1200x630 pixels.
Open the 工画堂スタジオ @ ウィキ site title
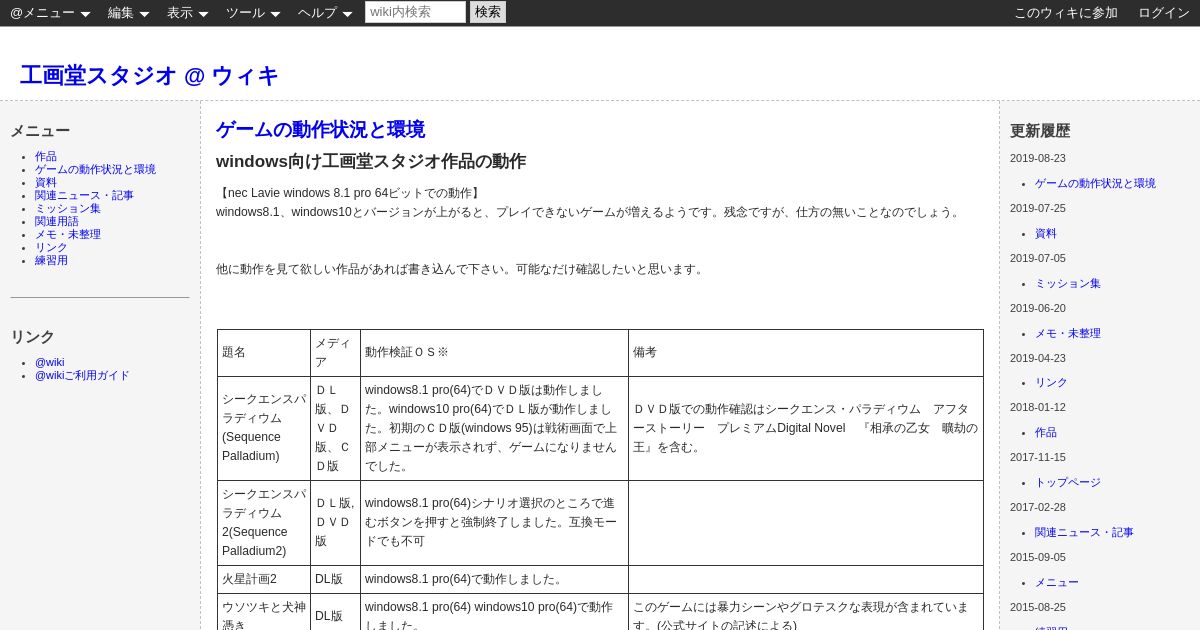pos(149,76)
